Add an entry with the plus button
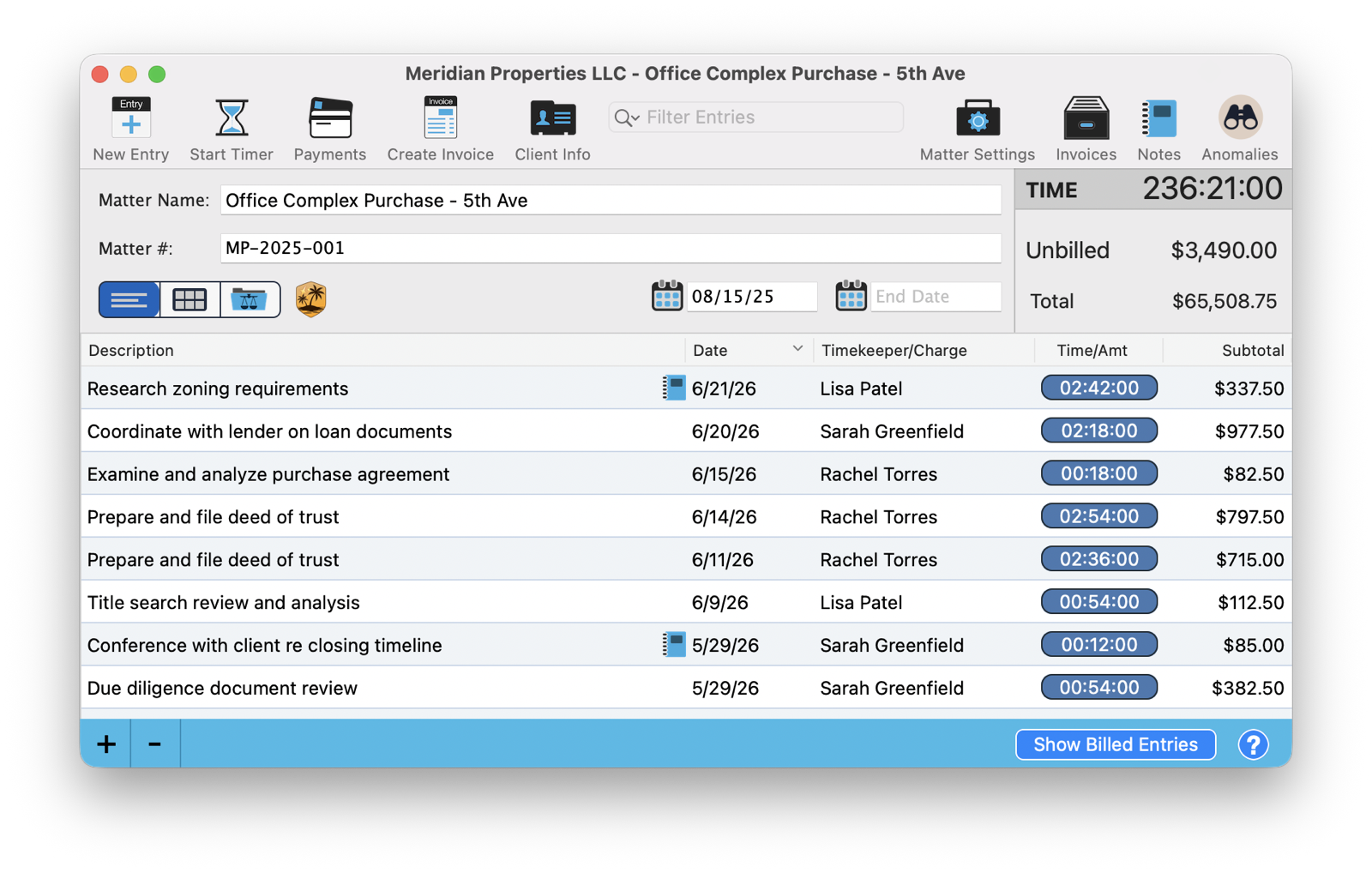This screenshot has width=1372, height=873. point(105,744)
